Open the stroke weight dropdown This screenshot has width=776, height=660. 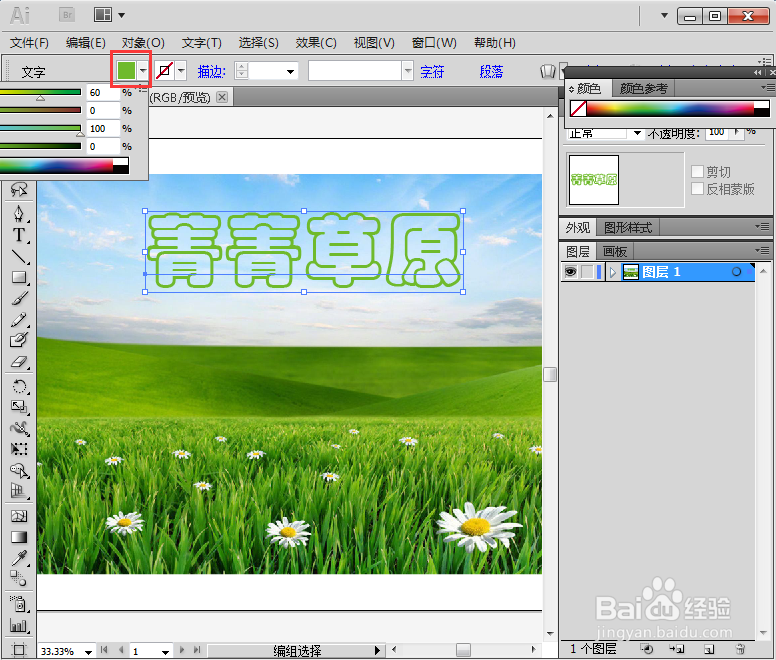[291, 72]
